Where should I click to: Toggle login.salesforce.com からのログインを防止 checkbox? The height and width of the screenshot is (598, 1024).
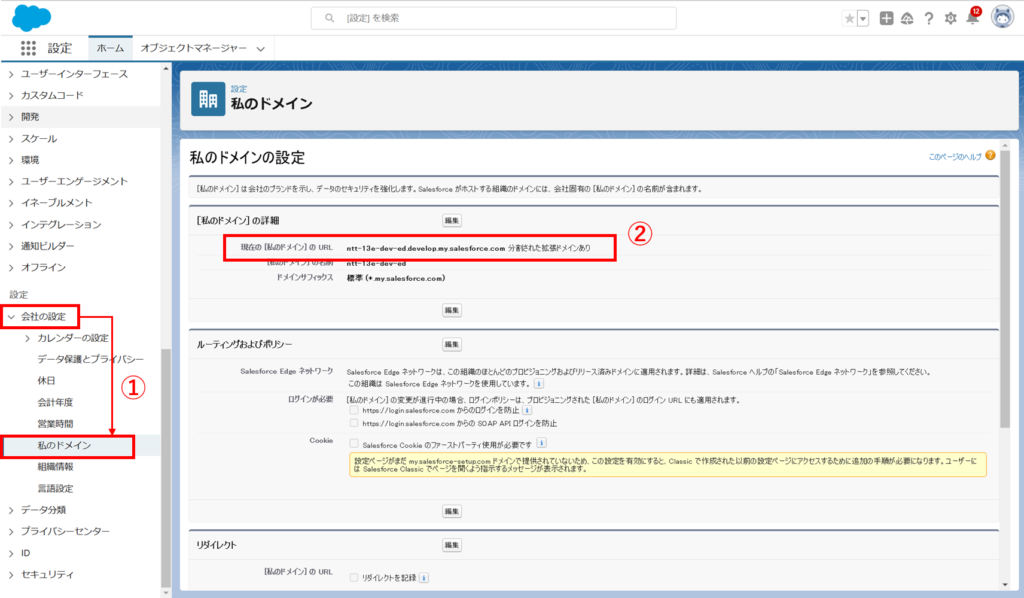point(354,410)
